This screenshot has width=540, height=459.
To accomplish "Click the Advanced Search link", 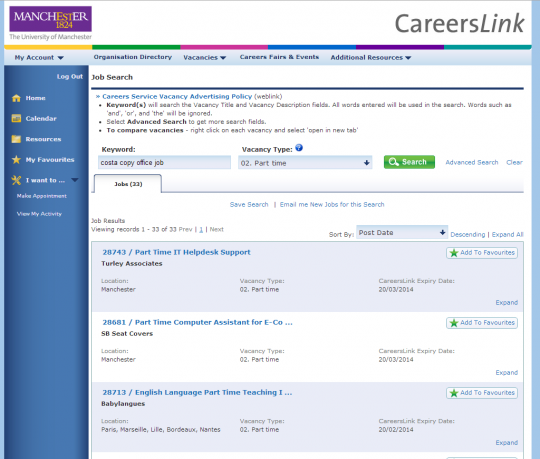I will pyautogui.click(x=472, y=162).
